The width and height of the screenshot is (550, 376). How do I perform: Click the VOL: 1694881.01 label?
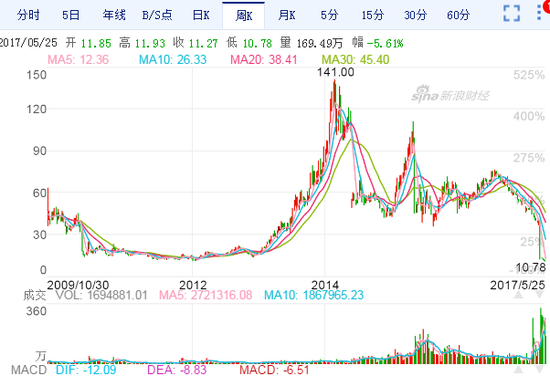[x=101, y=295]
